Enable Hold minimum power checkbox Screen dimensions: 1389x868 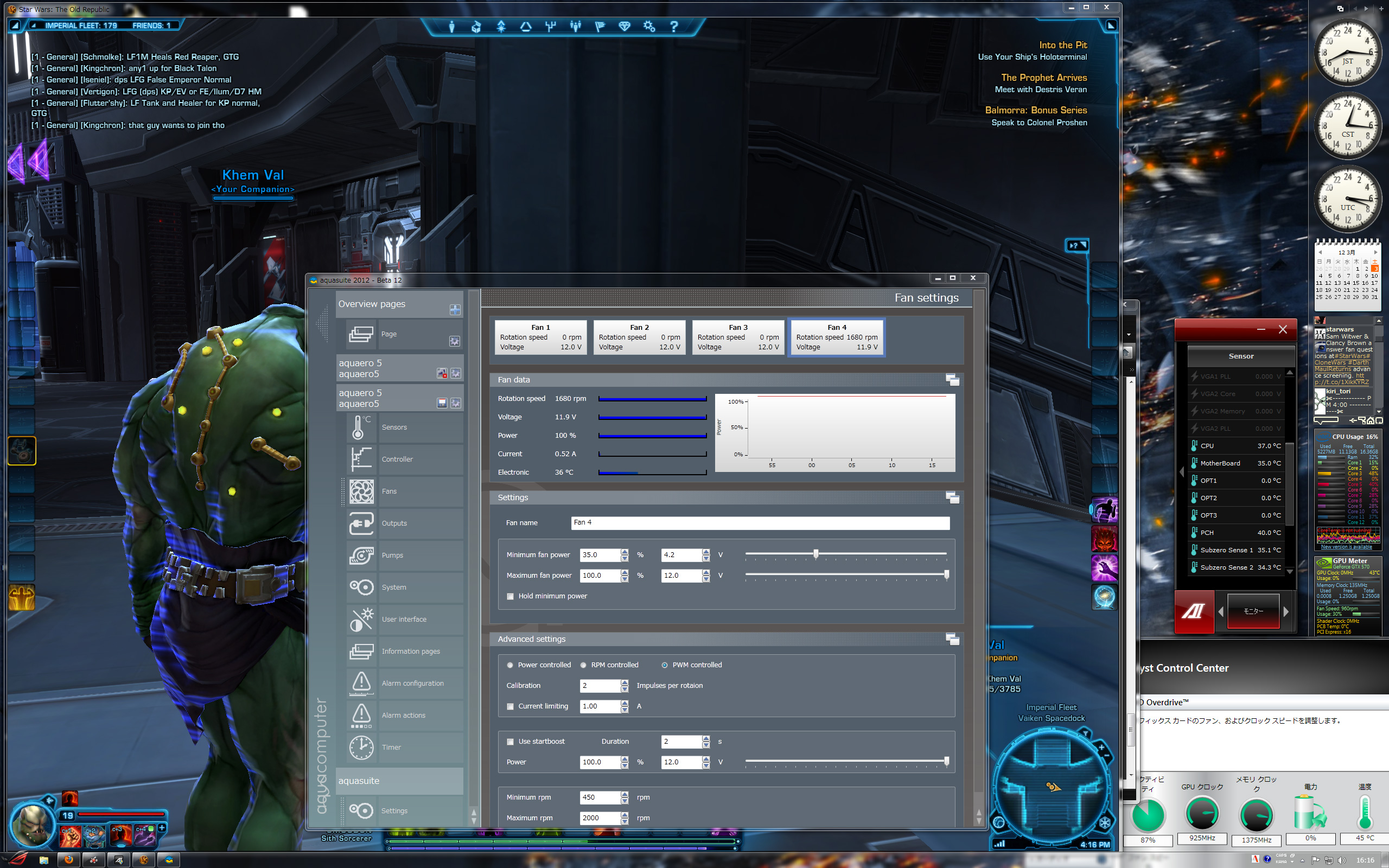click(510, 596)
